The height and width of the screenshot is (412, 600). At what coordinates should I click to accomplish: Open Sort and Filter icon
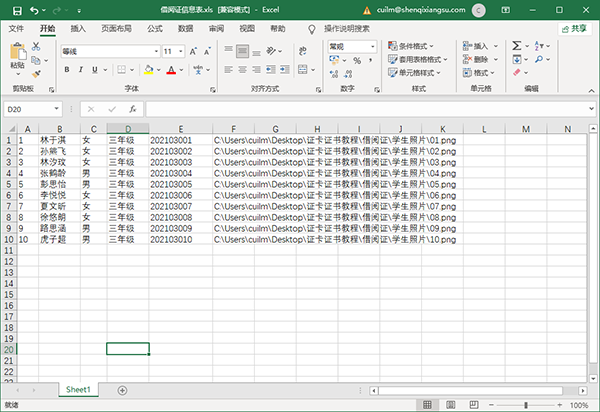[x=539, y=46]
